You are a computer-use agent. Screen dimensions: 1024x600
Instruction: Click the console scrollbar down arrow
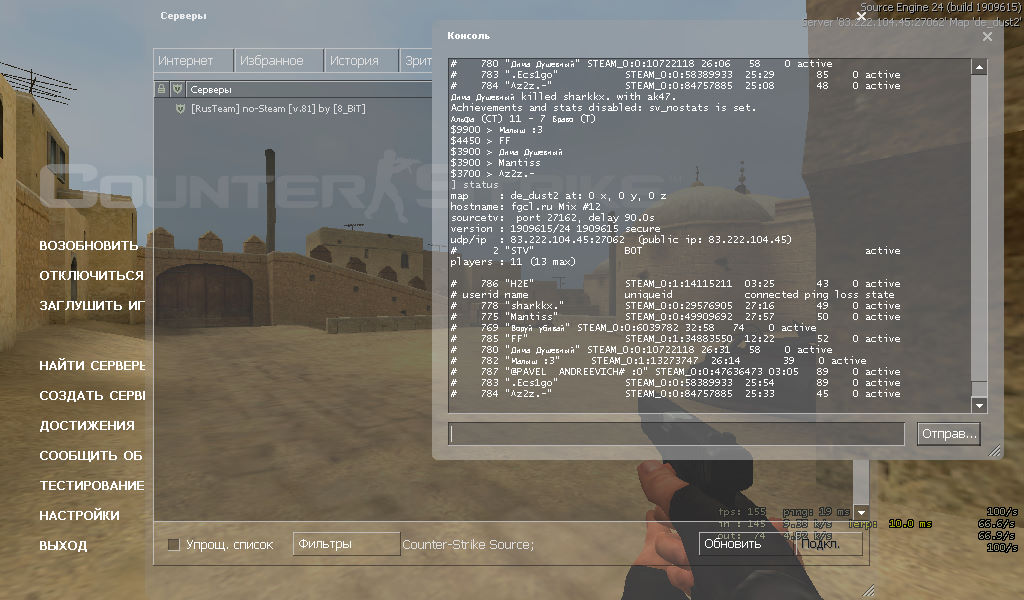click(x=979, y=405)
